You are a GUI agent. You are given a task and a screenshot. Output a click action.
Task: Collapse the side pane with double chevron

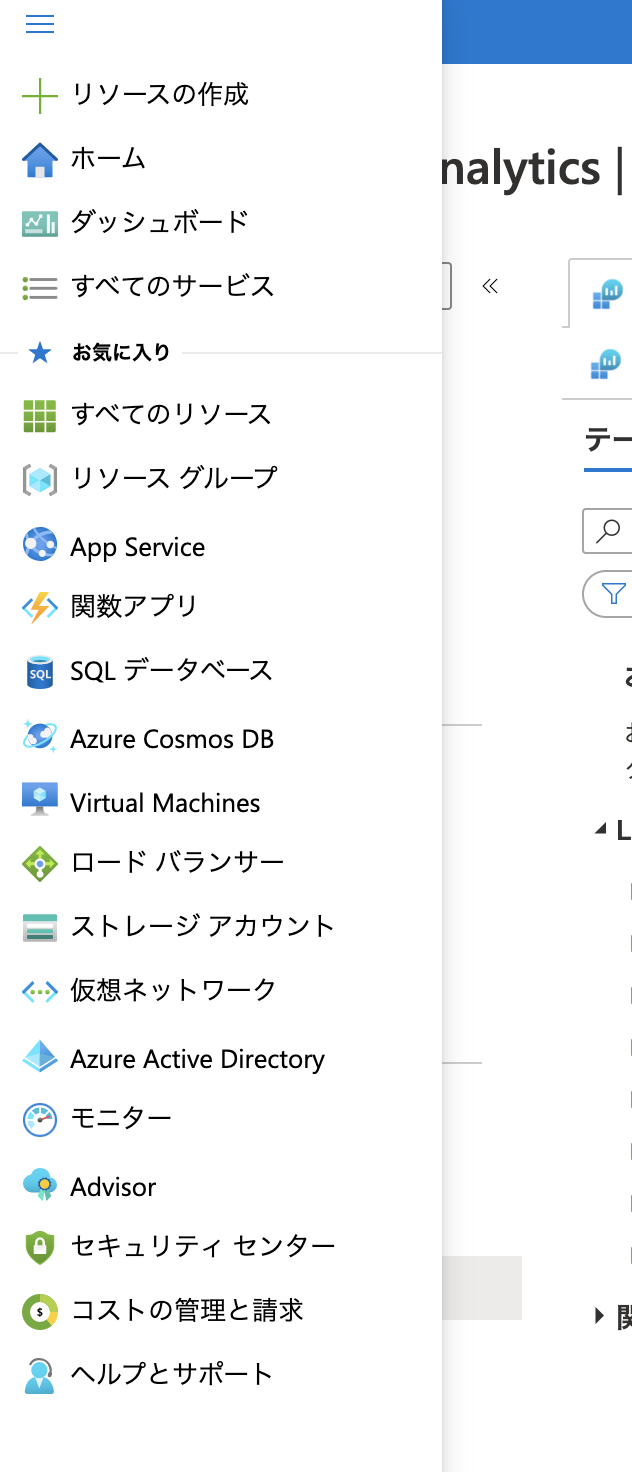490,286
